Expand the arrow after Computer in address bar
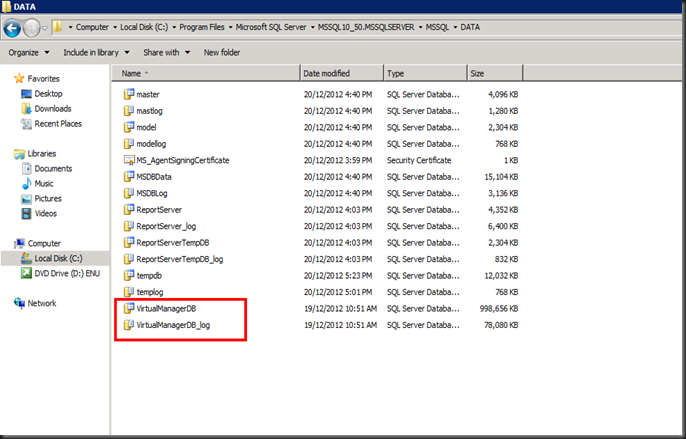This screenshot has width=686, height=439. click(115, 27)
